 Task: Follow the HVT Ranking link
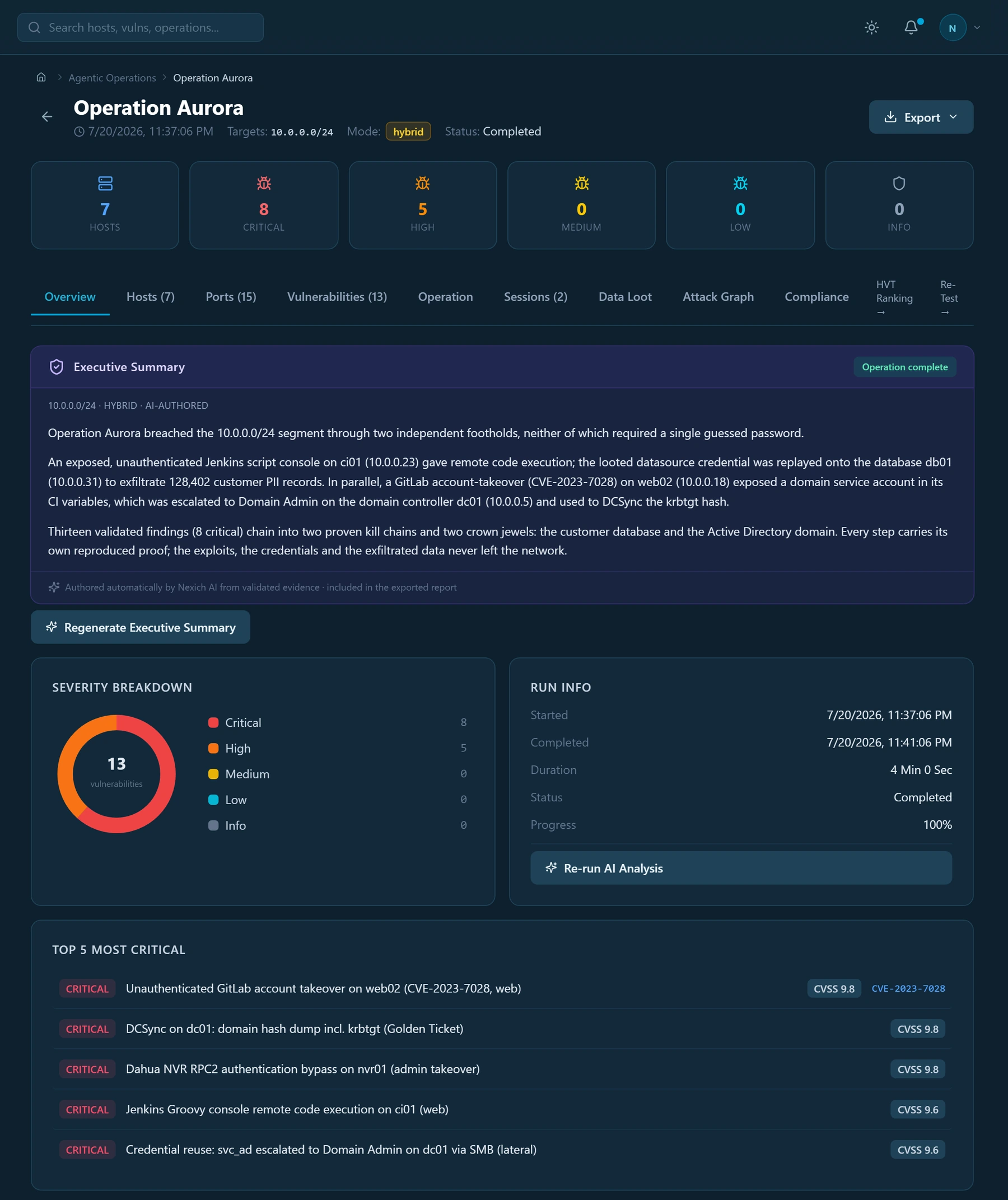894,298
